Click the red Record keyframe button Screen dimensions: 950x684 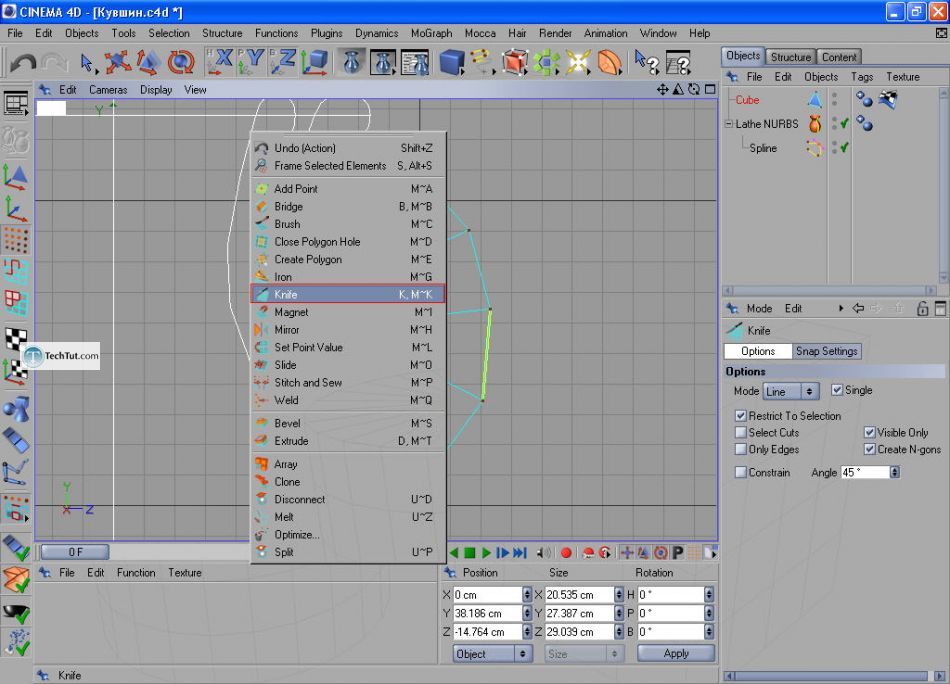566,553
